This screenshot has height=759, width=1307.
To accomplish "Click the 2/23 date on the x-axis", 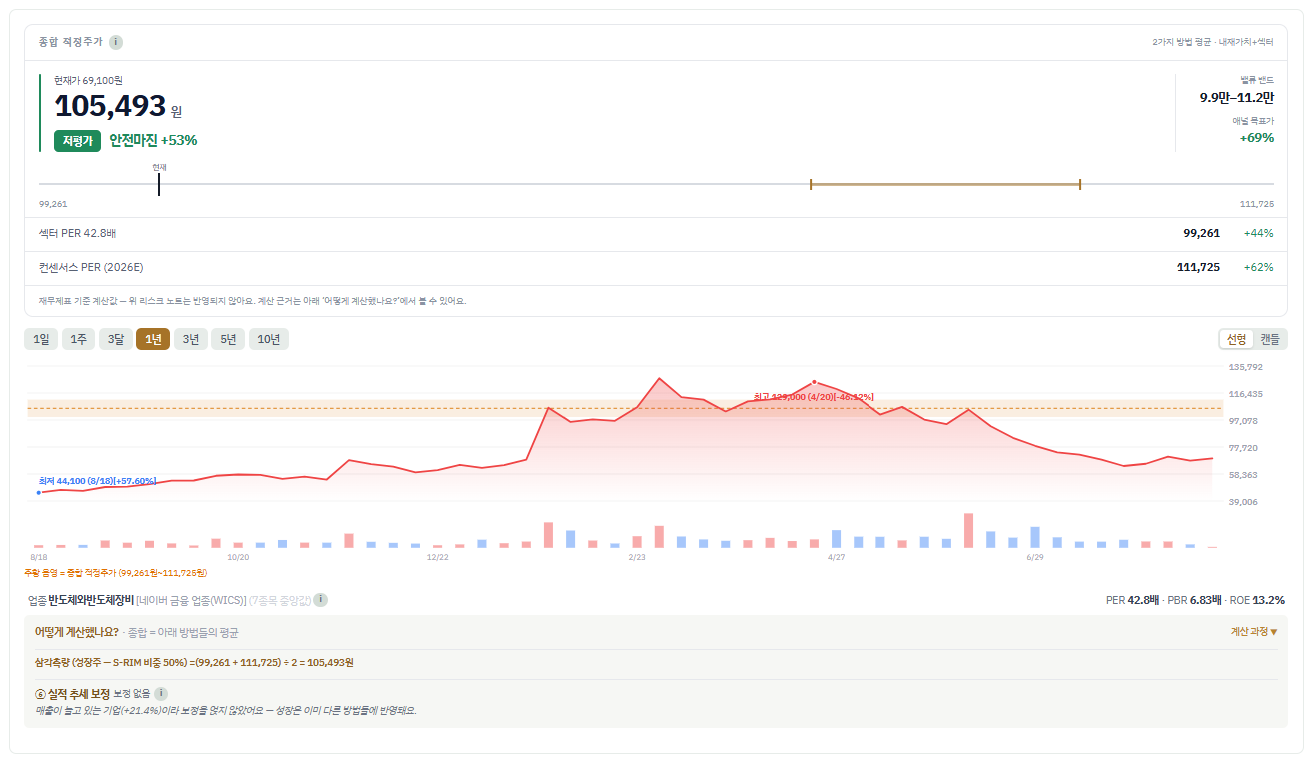I will 637,557.
